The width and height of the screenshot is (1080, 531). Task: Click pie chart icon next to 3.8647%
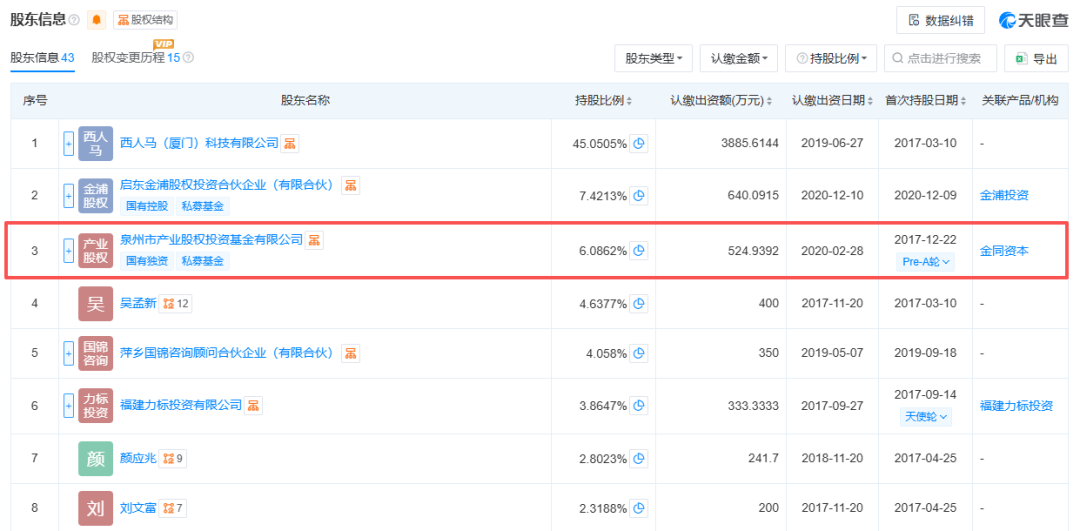click(x=639, y=406)
